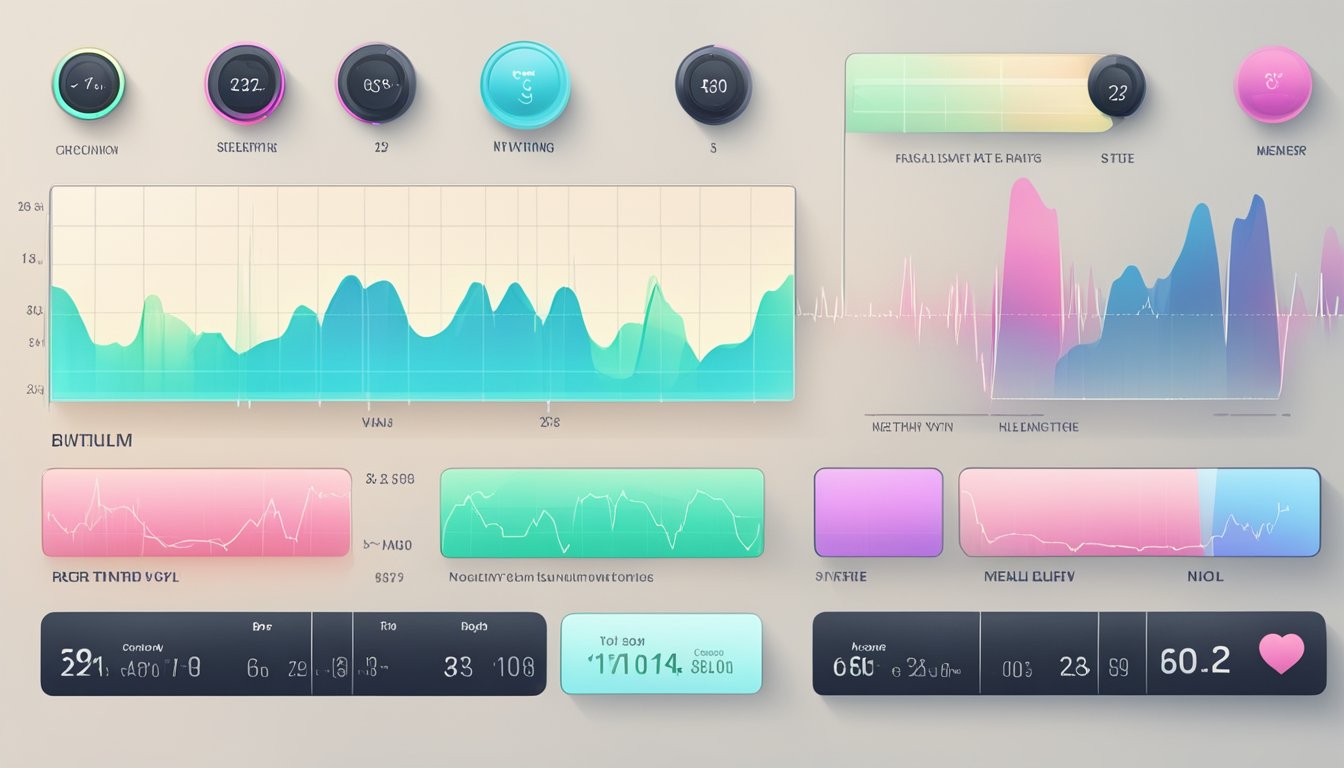Screen dimensions: 1344x768
Task: Click the dark dial showing 480
Action: point(713,85)
